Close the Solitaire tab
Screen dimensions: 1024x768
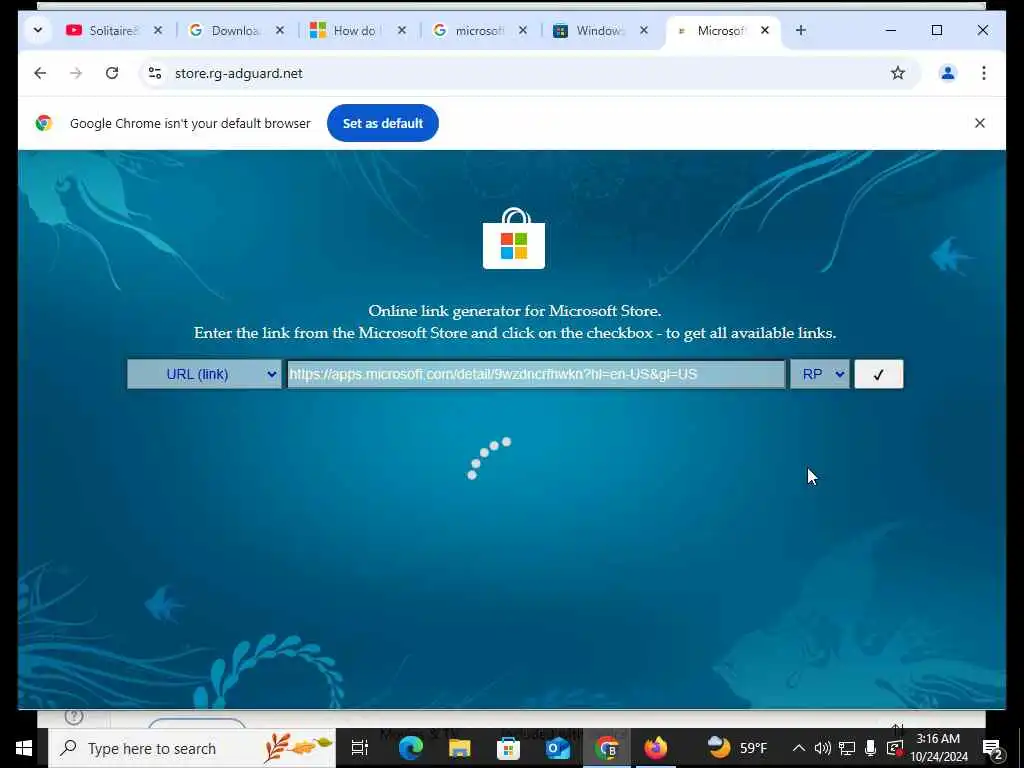(x=157, y=30)
